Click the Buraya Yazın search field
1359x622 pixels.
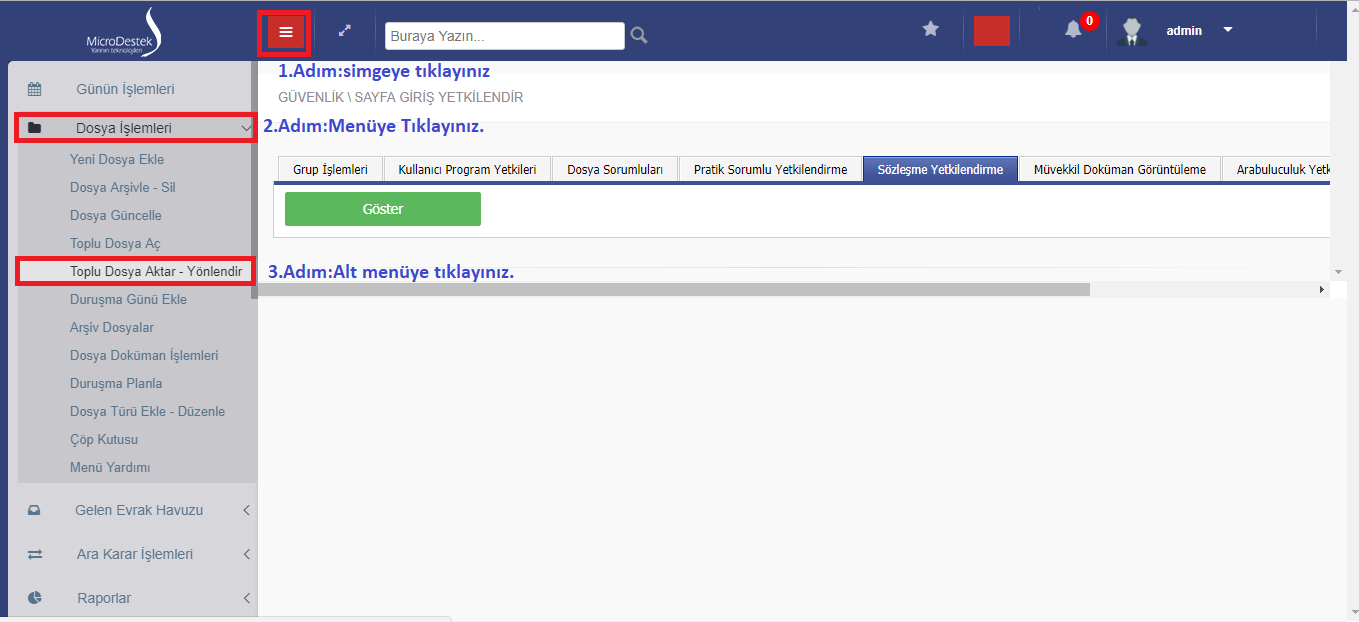tap(504, 36)
